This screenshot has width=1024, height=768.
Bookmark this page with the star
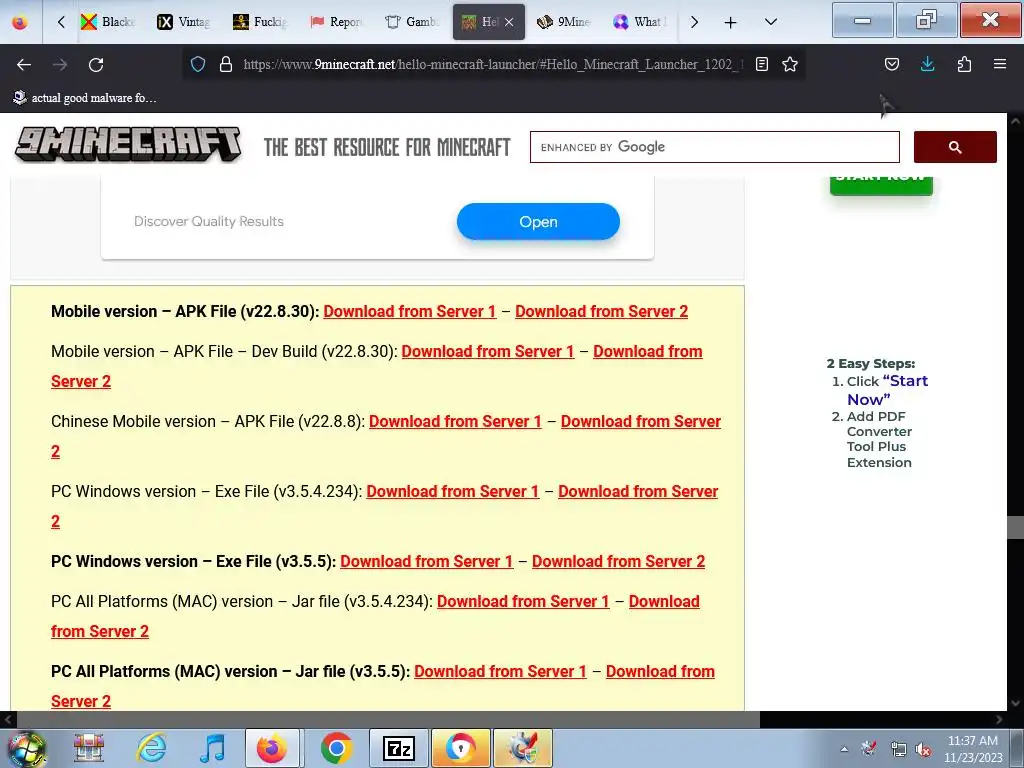coord(790,64)
